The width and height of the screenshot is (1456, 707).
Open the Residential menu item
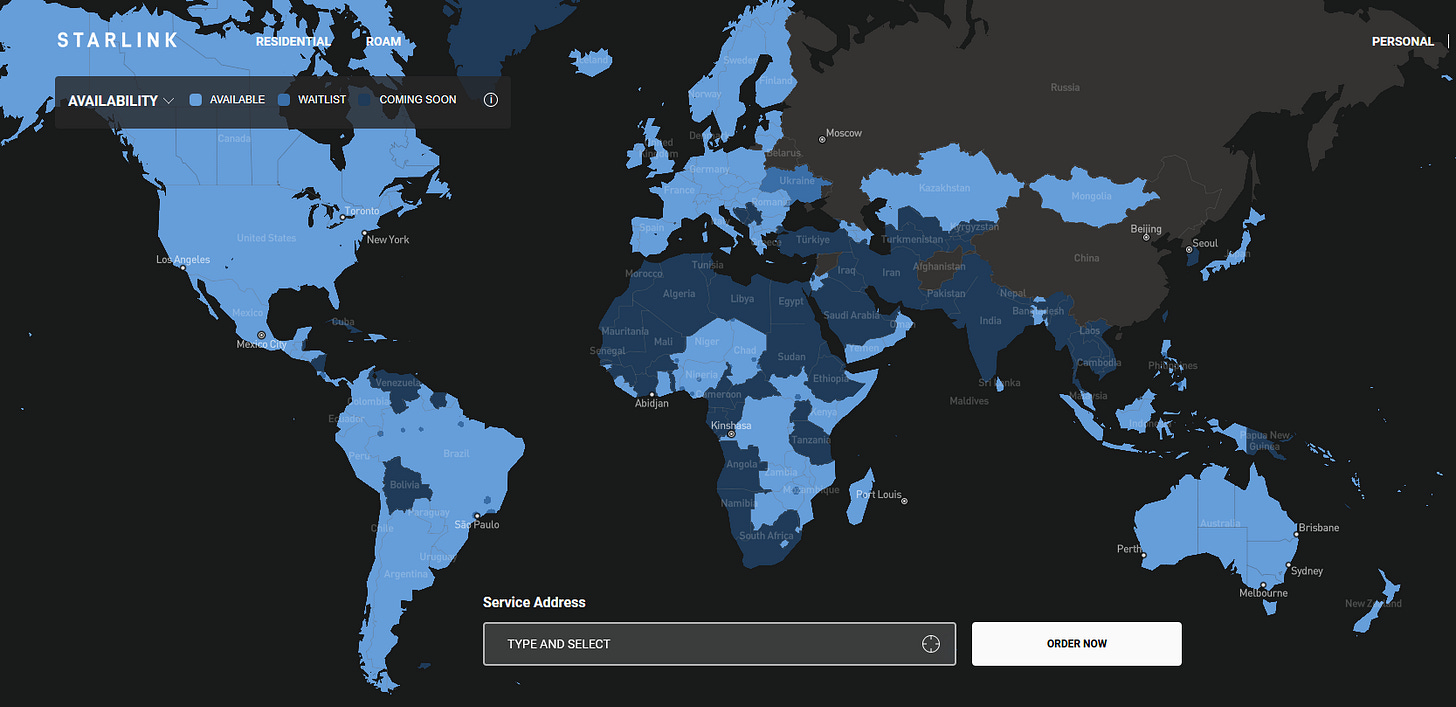coord(293,42)
